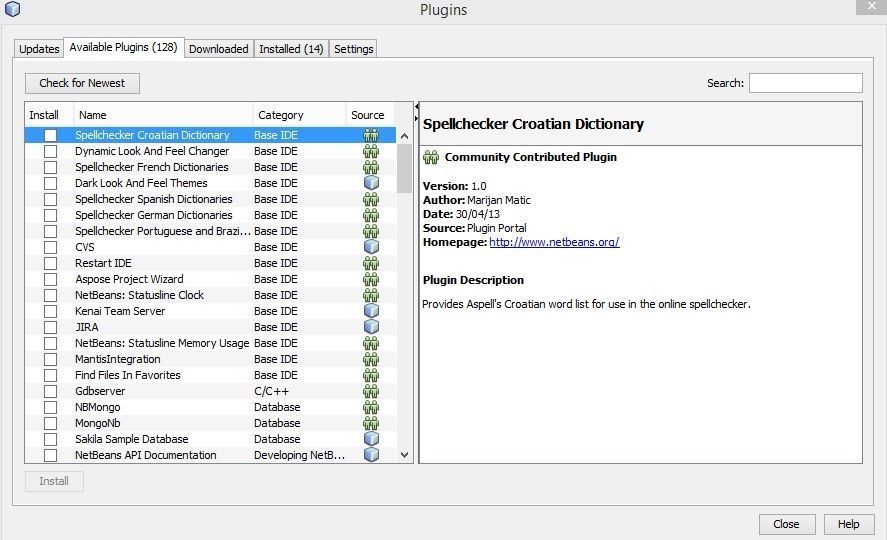This screenshot has height=540, width=887.
Task: Open the Downloaded tab
Action: click(218, 49)
